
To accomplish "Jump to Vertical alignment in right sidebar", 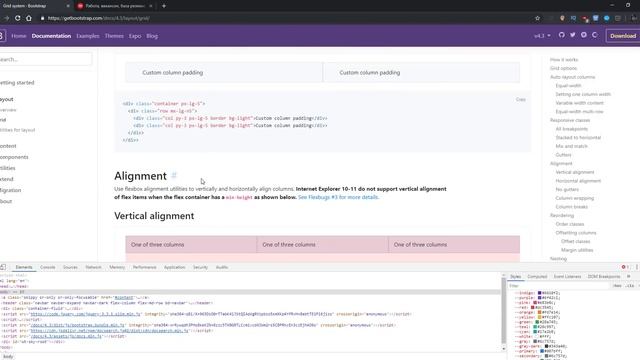I will (575, 172).
